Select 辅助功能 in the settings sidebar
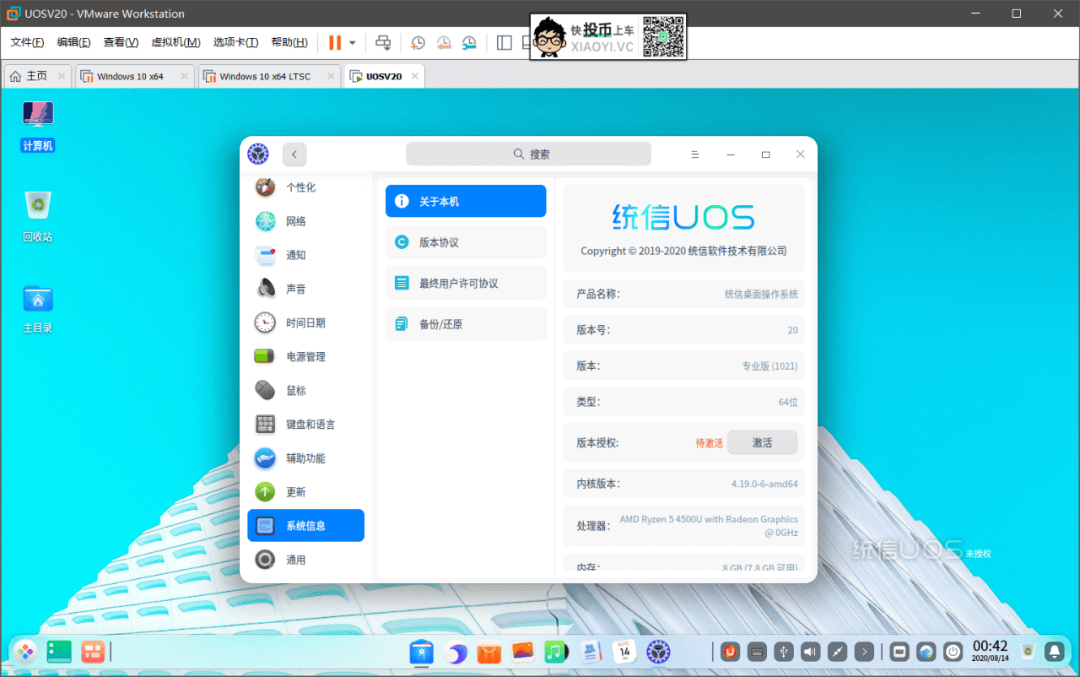 306,457
